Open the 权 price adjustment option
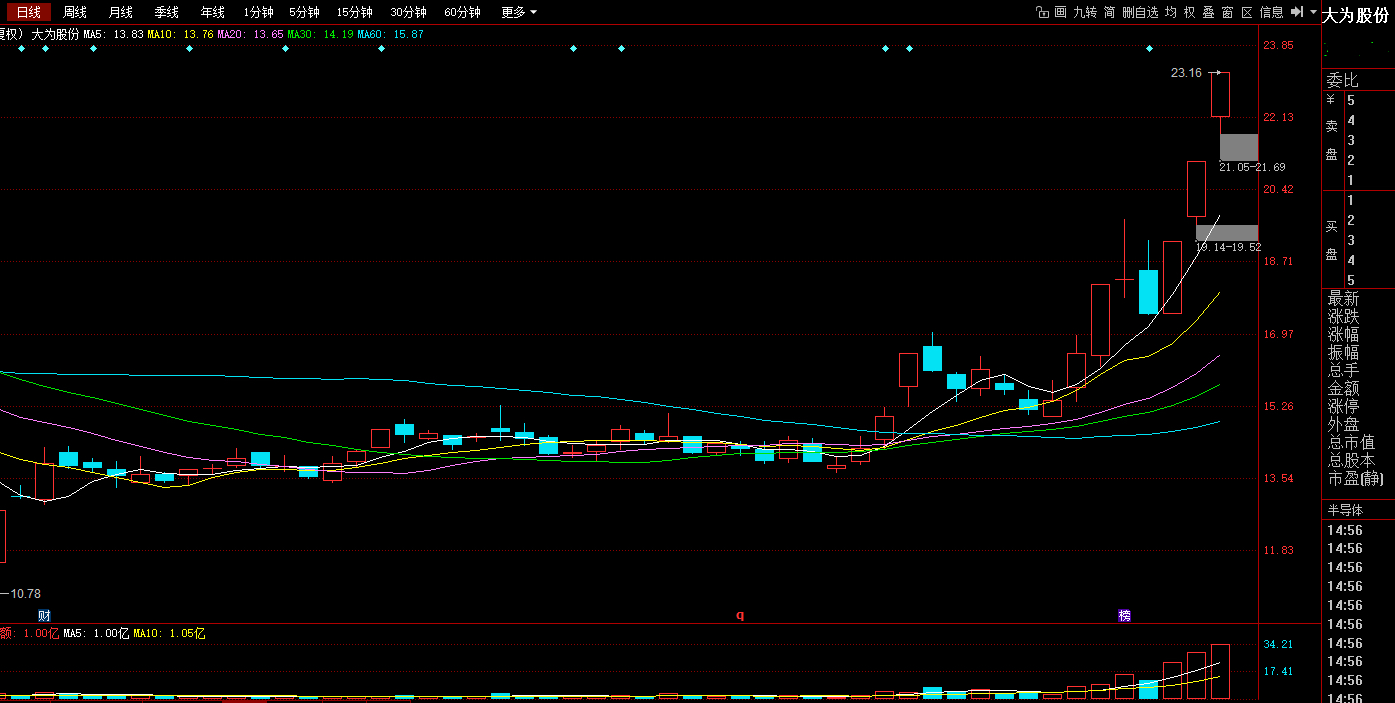This screenshot has height=703, width=1395. pyautogui.click(x=1189, y=12)
